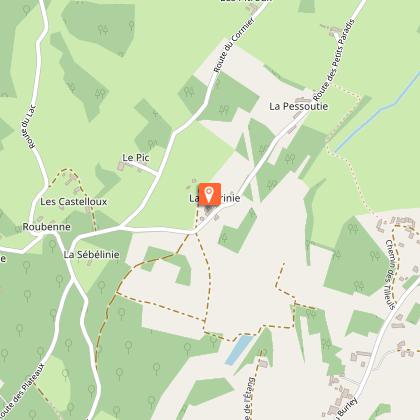Click the Chemin des Tilleuls label
Viewport: 420px width, 420px height.
point(390,274)
